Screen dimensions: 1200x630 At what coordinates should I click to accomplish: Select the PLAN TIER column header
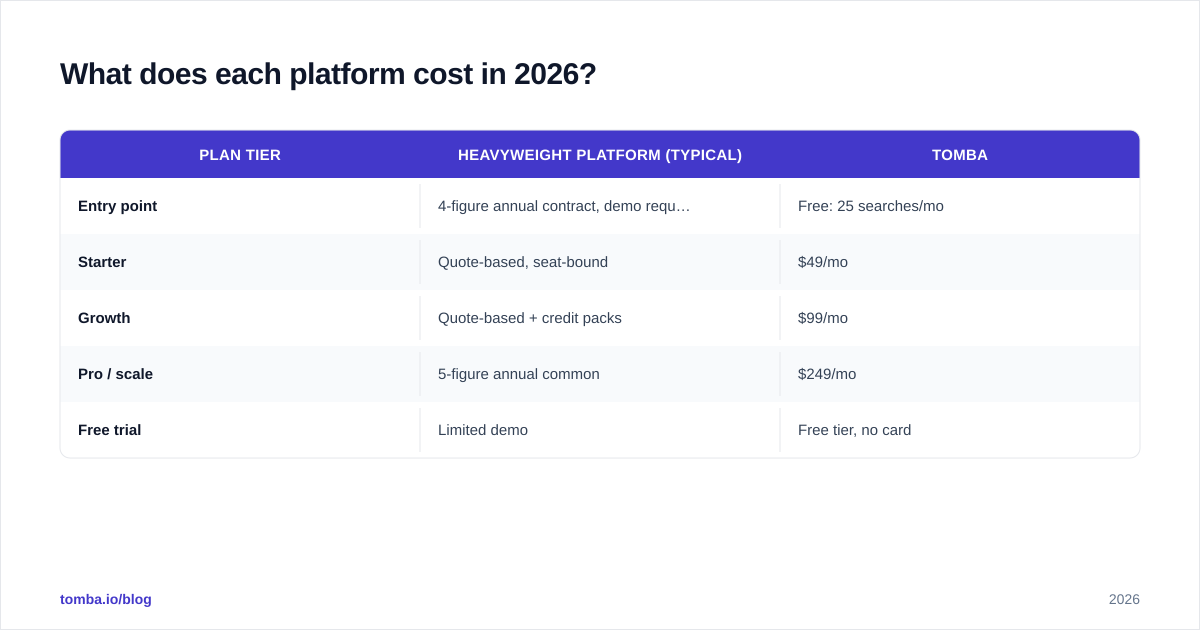pos(240,155)
